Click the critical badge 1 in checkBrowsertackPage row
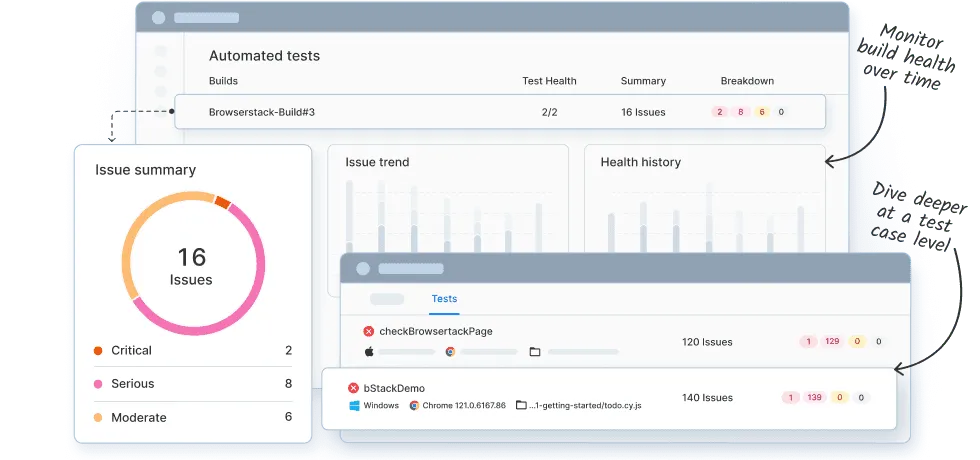This screenshot has height=460, width=980. pyautogui.click(x=808, y=342)
